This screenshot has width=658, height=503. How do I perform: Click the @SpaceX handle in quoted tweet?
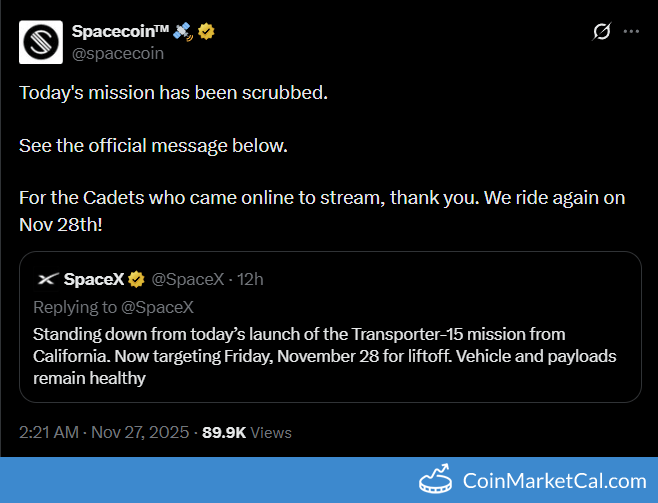point(186,279)
